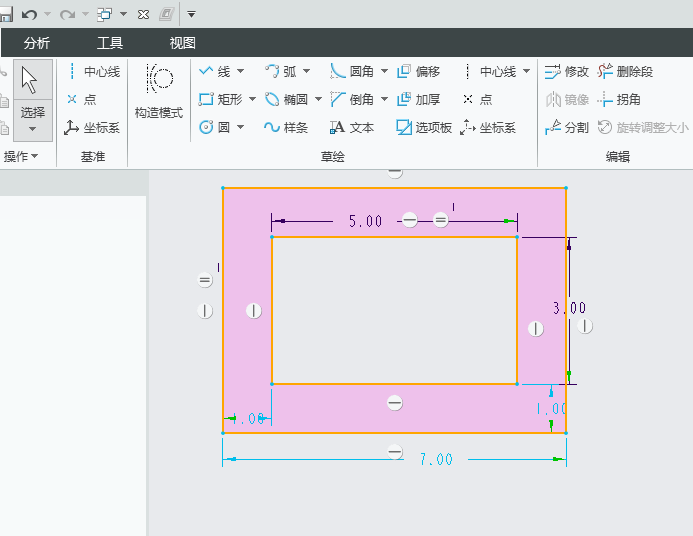
Task: Click the Divide (分割) button
Action: click(567, 128)
